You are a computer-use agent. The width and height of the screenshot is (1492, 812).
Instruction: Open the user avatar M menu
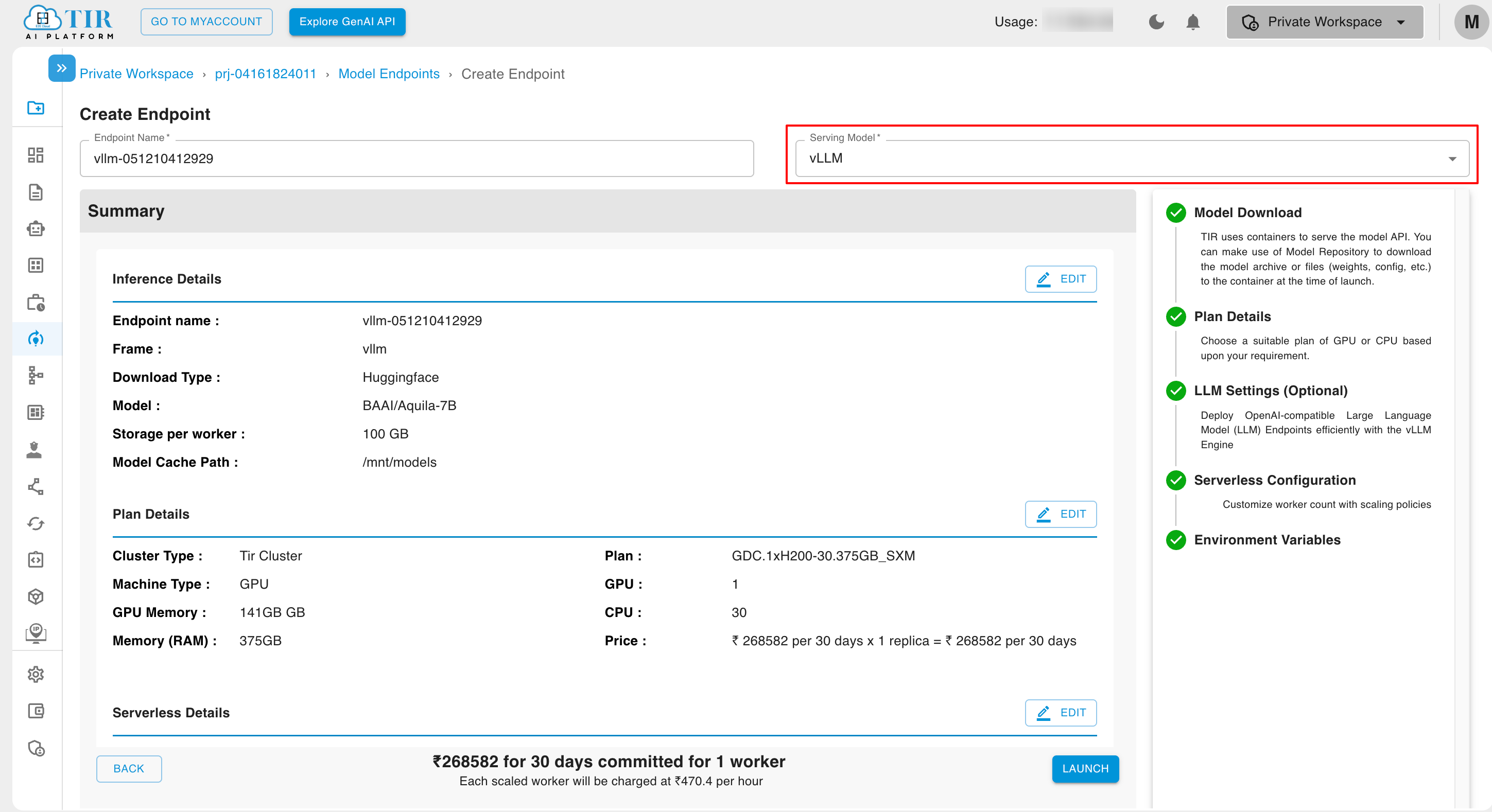point(1471,22)
